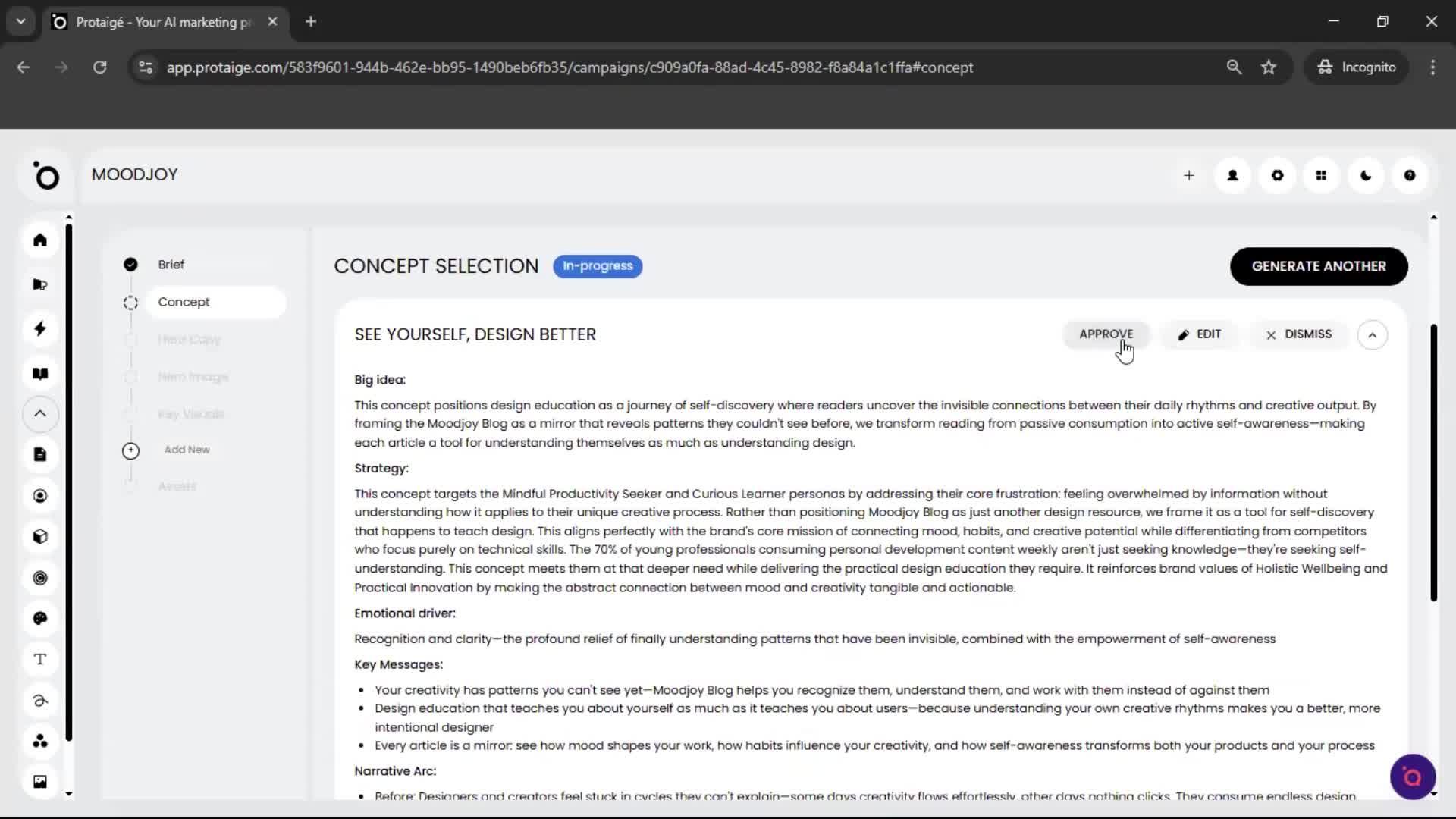Click Add New step circle
Image resolution: width=1456 pixels, height=819 pixels.
point(130,450)
